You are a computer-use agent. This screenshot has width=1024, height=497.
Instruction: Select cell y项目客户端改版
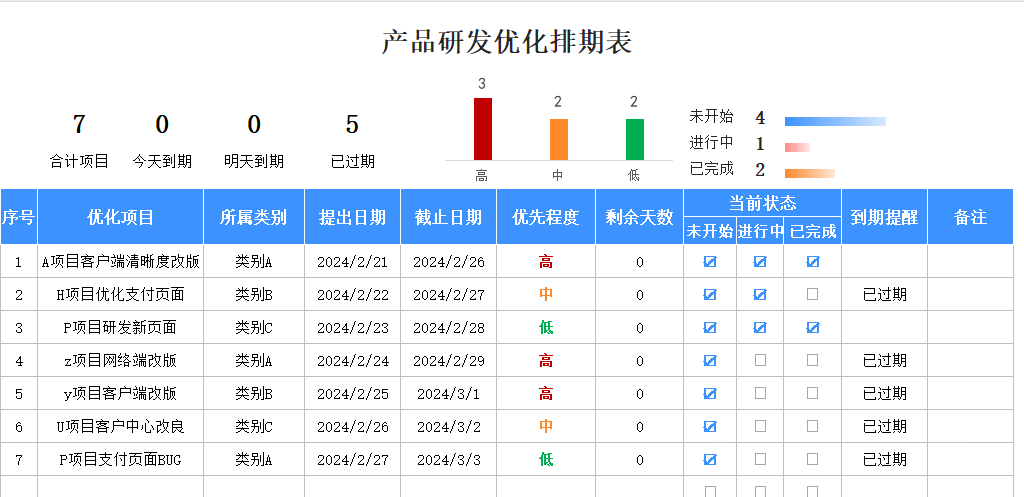coord(121,393)
